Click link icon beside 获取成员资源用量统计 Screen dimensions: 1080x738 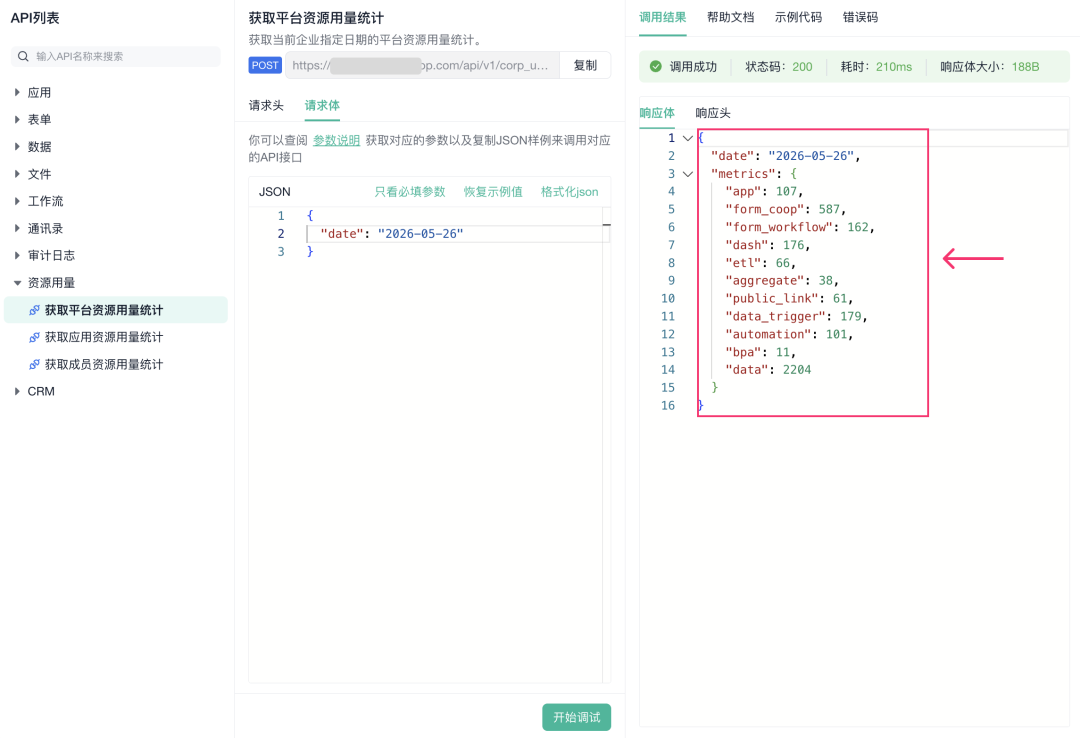(x=34, y=365)
